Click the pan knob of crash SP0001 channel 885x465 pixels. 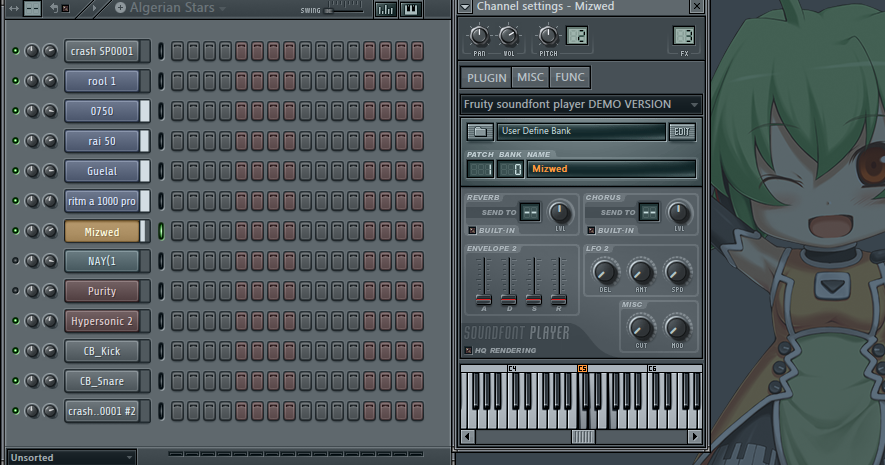coord(32,51)
